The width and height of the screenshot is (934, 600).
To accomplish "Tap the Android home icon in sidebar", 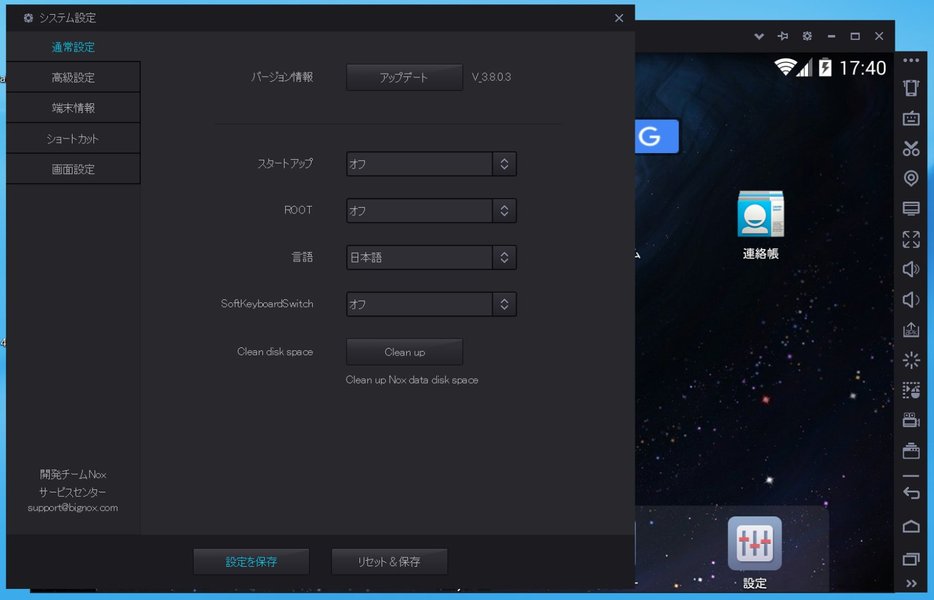I will point(911,526).
